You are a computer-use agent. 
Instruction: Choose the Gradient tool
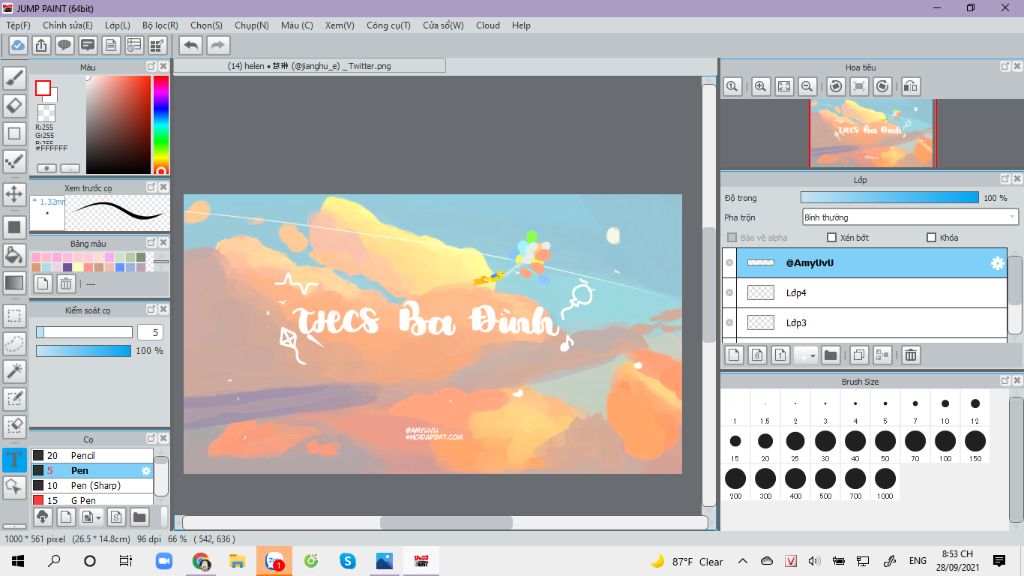14,283
